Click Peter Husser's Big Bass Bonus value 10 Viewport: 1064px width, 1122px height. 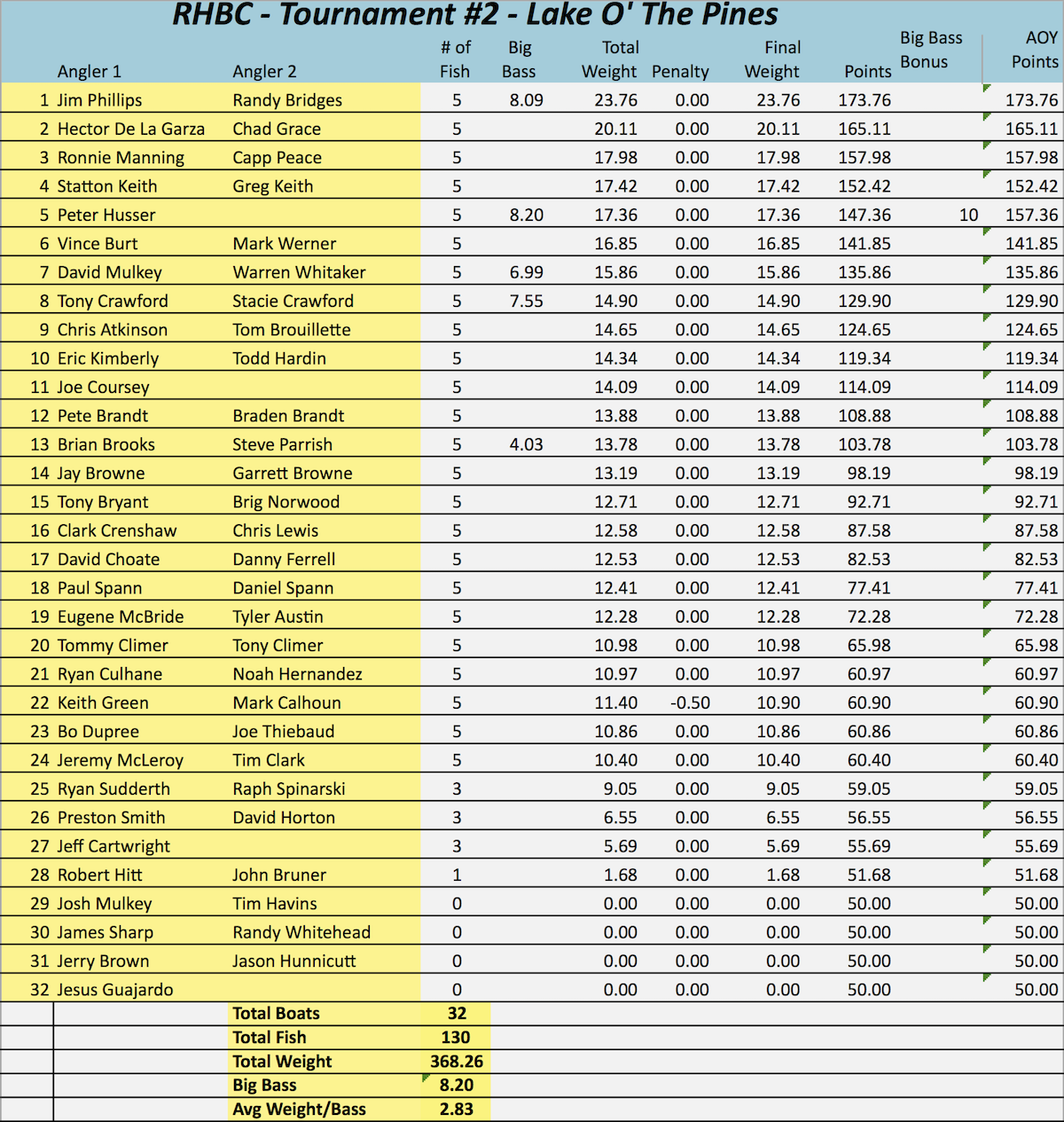point(968,215)
